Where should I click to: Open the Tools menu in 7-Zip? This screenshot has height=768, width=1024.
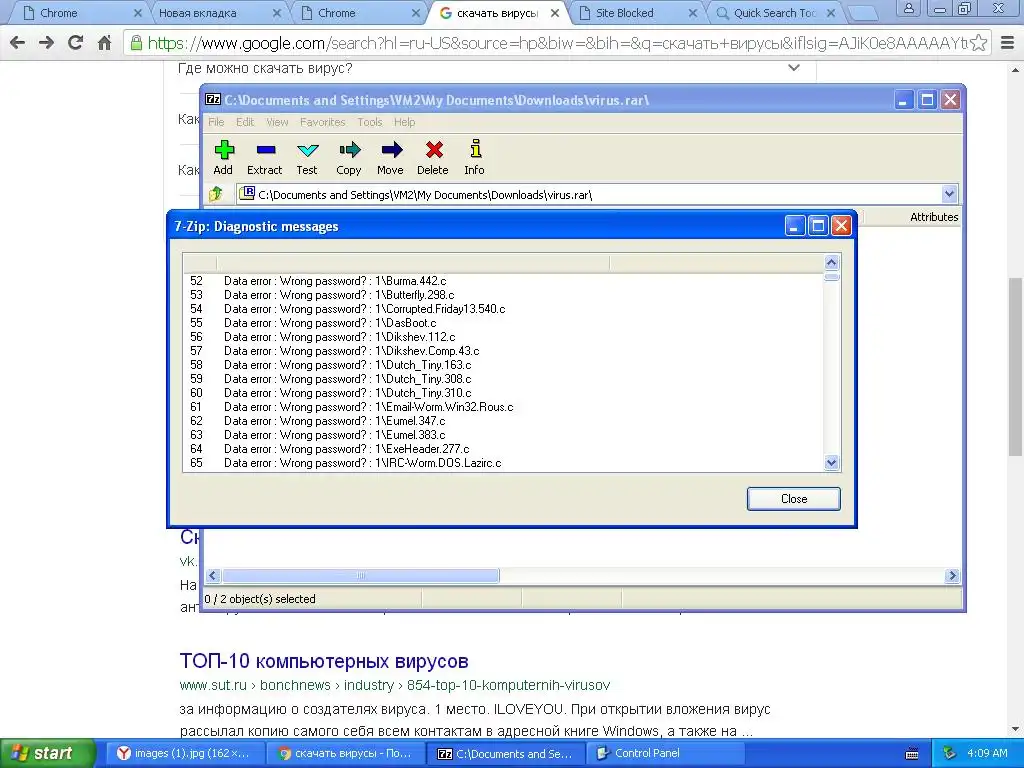[370, 122]
